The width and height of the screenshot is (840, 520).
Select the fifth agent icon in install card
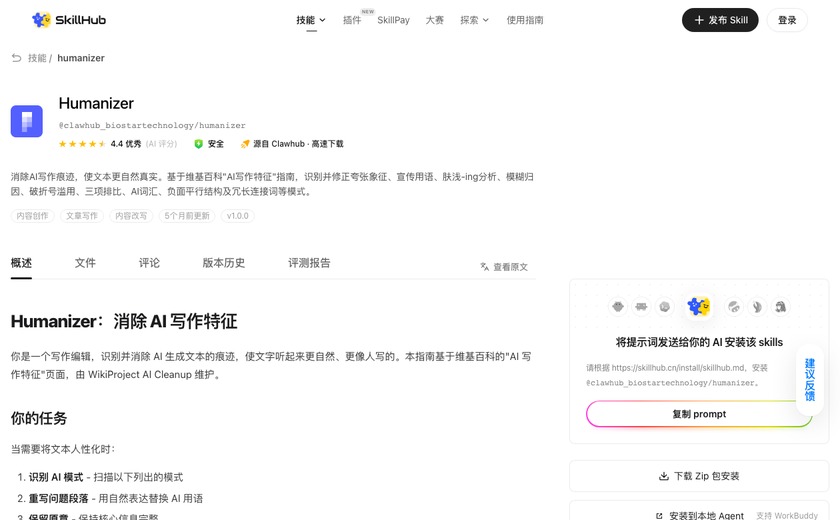tap(734, 307)
